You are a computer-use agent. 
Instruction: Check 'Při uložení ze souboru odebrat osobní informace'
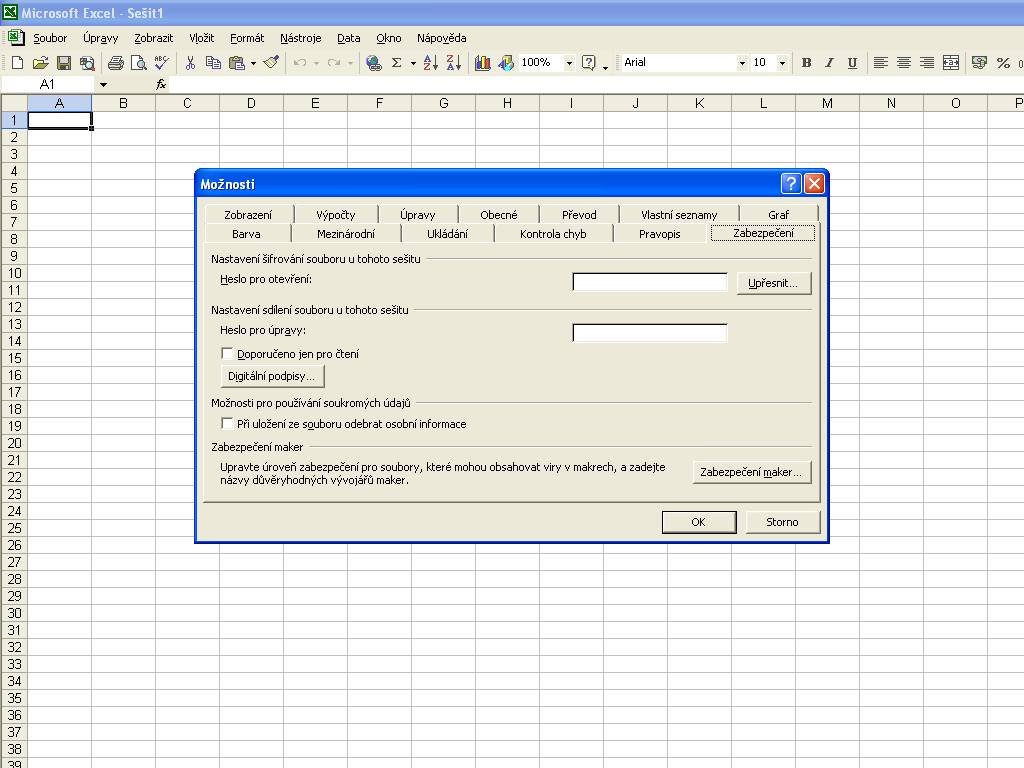click(227, 424)
